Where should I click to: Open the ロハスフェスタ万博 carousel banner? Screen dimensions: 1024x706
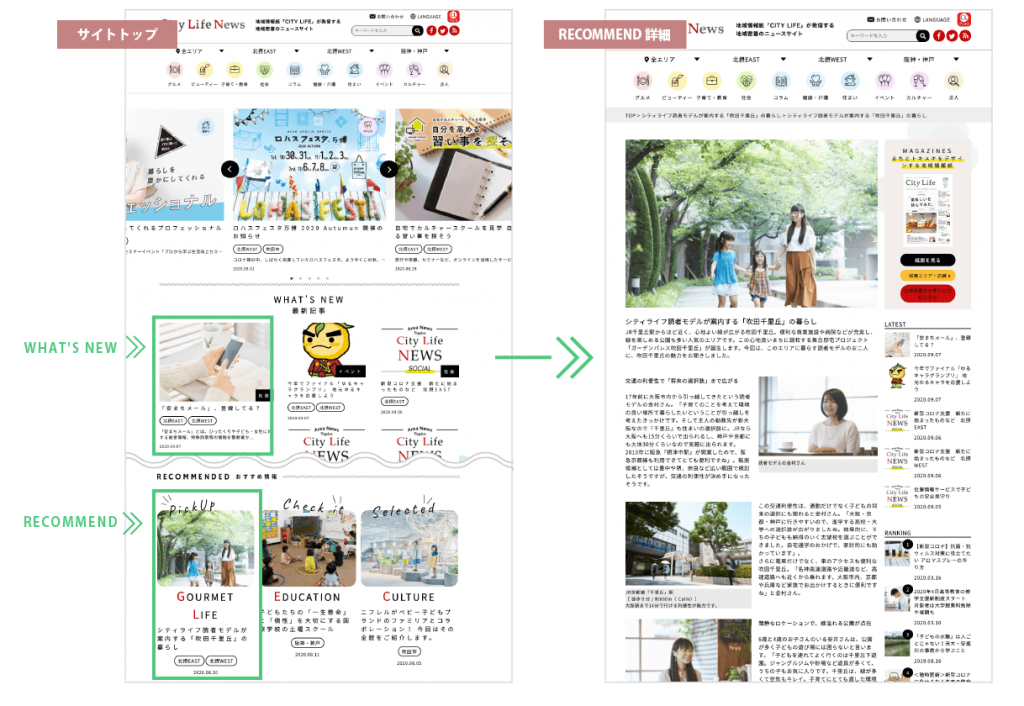pos(309,165)
